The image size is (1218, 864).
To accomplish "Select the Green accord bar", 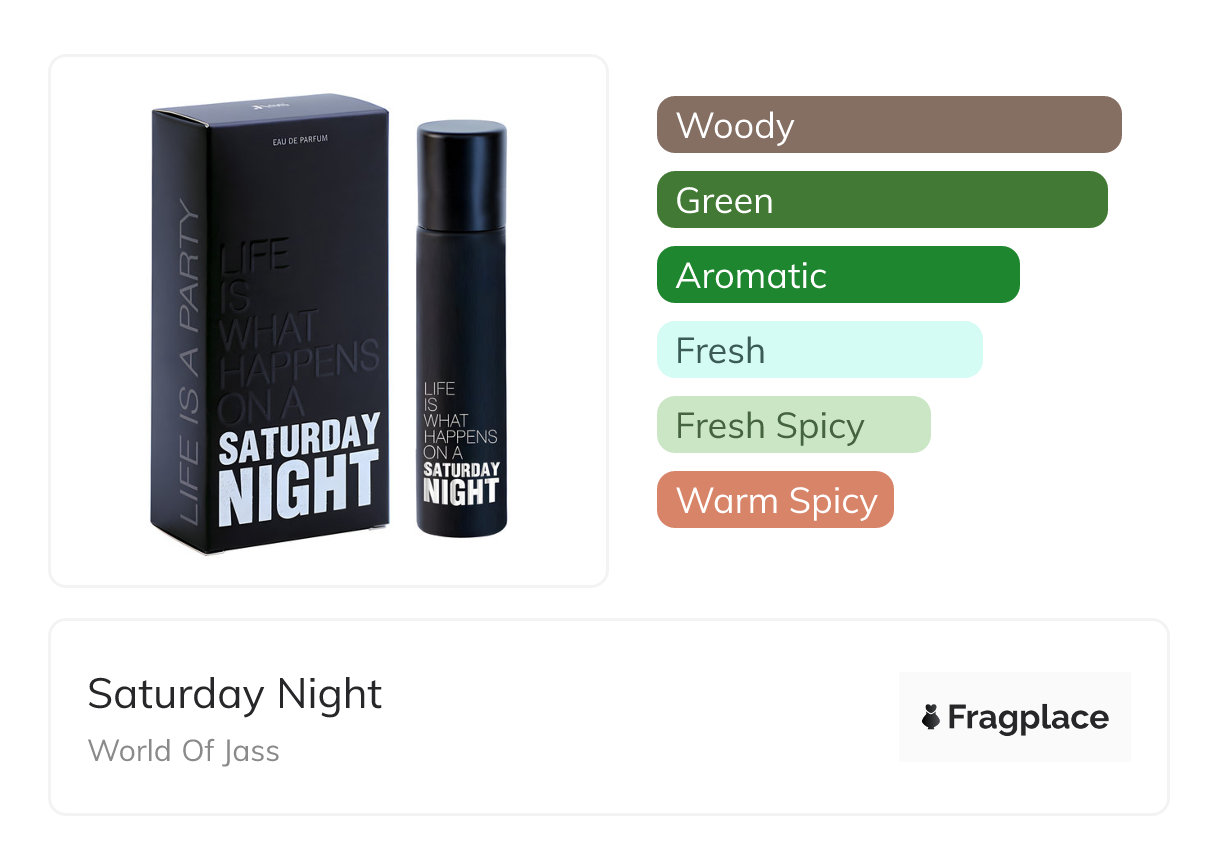I will [x=882, y=200].
